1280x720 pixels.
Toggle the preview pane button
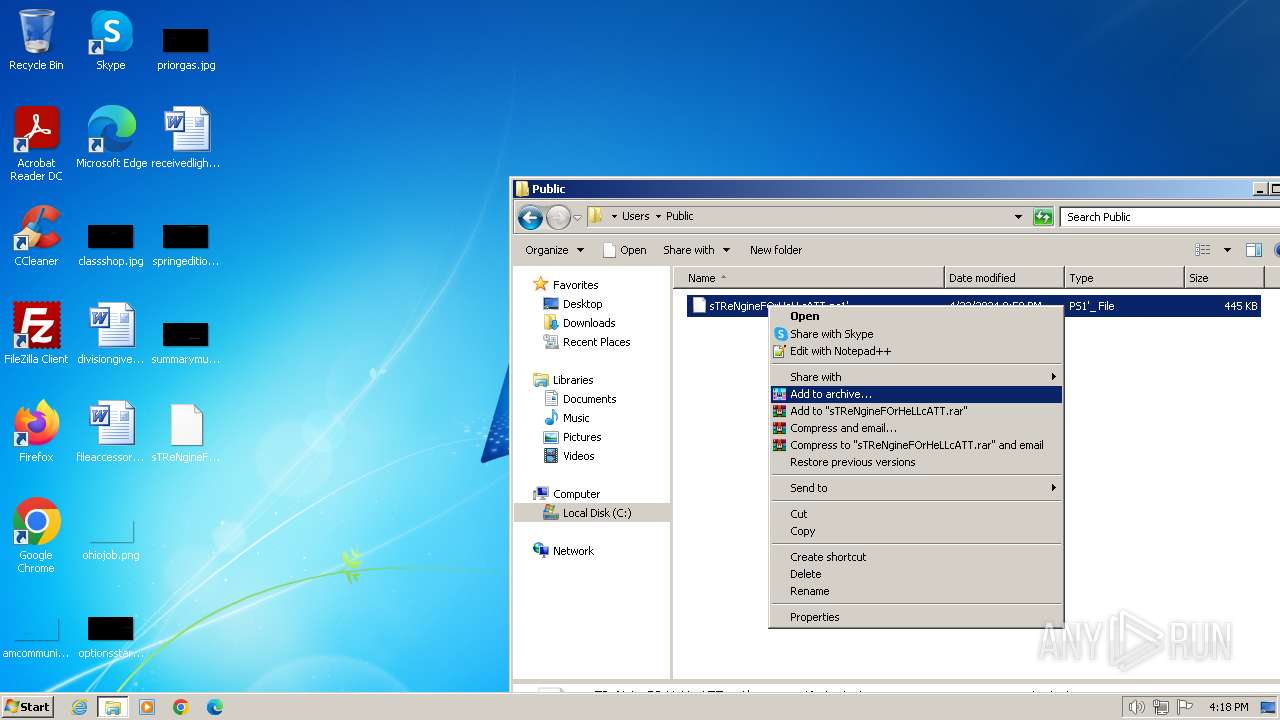tap(1253, 250)
